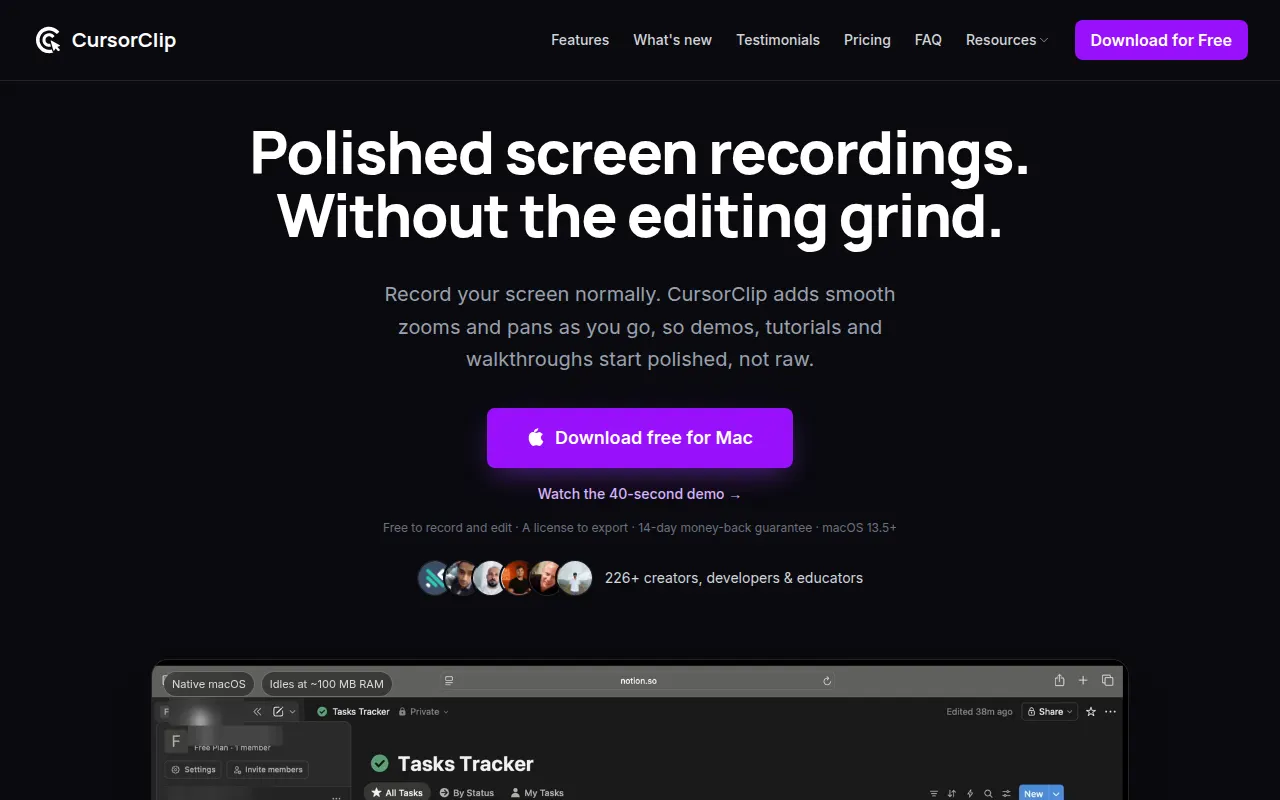Click the Native macOS badge

208,684
